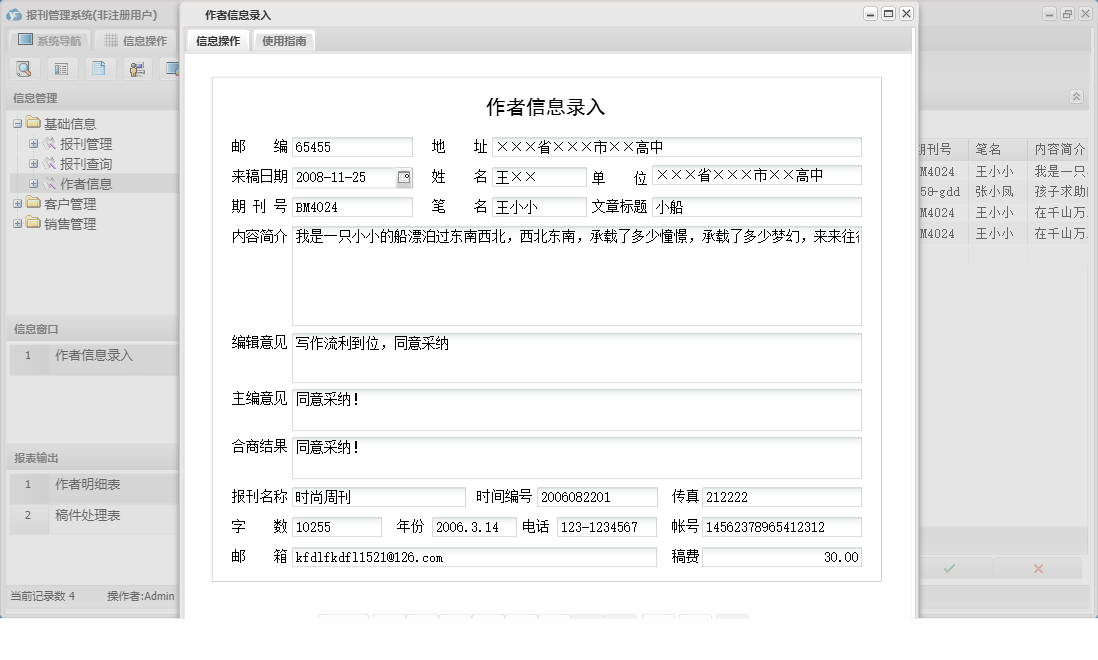This screenshot has height=660, width=1098.
Task: Expand the 销售管理 tree node
Action: 16,223
